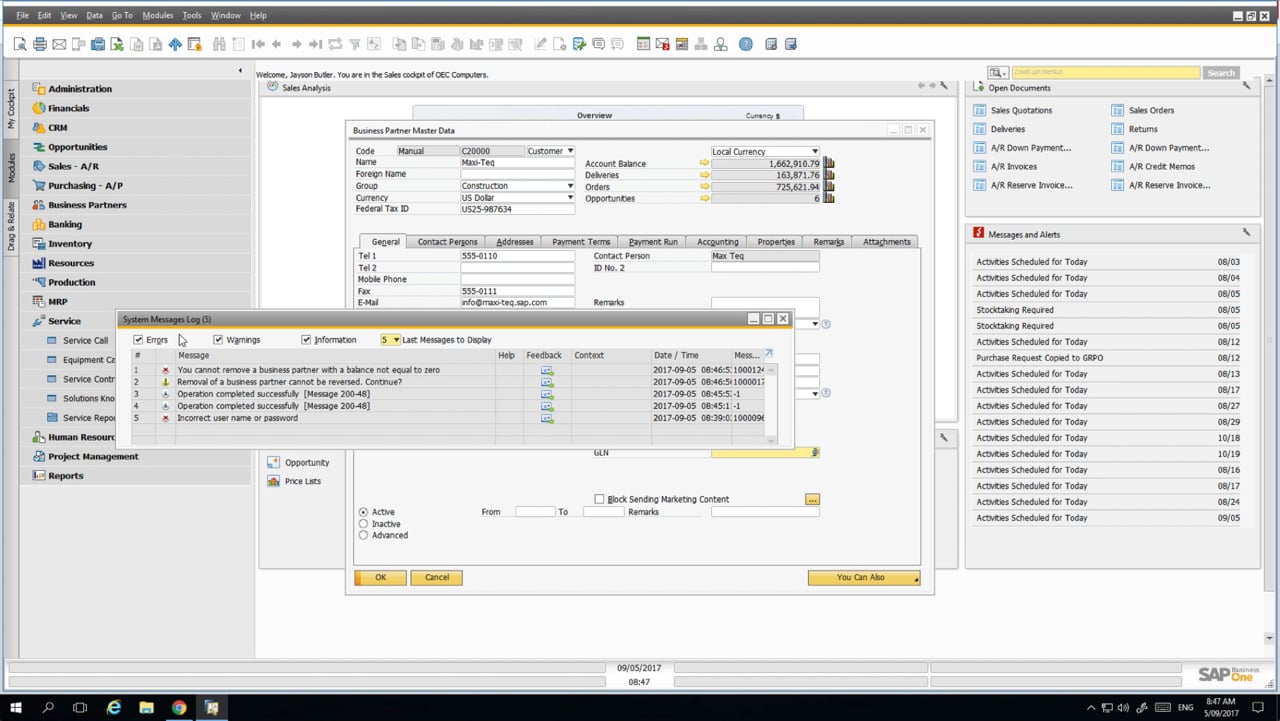Open the Go To menu
This screenshot has height=721, width=1280.
pos(122,15)
